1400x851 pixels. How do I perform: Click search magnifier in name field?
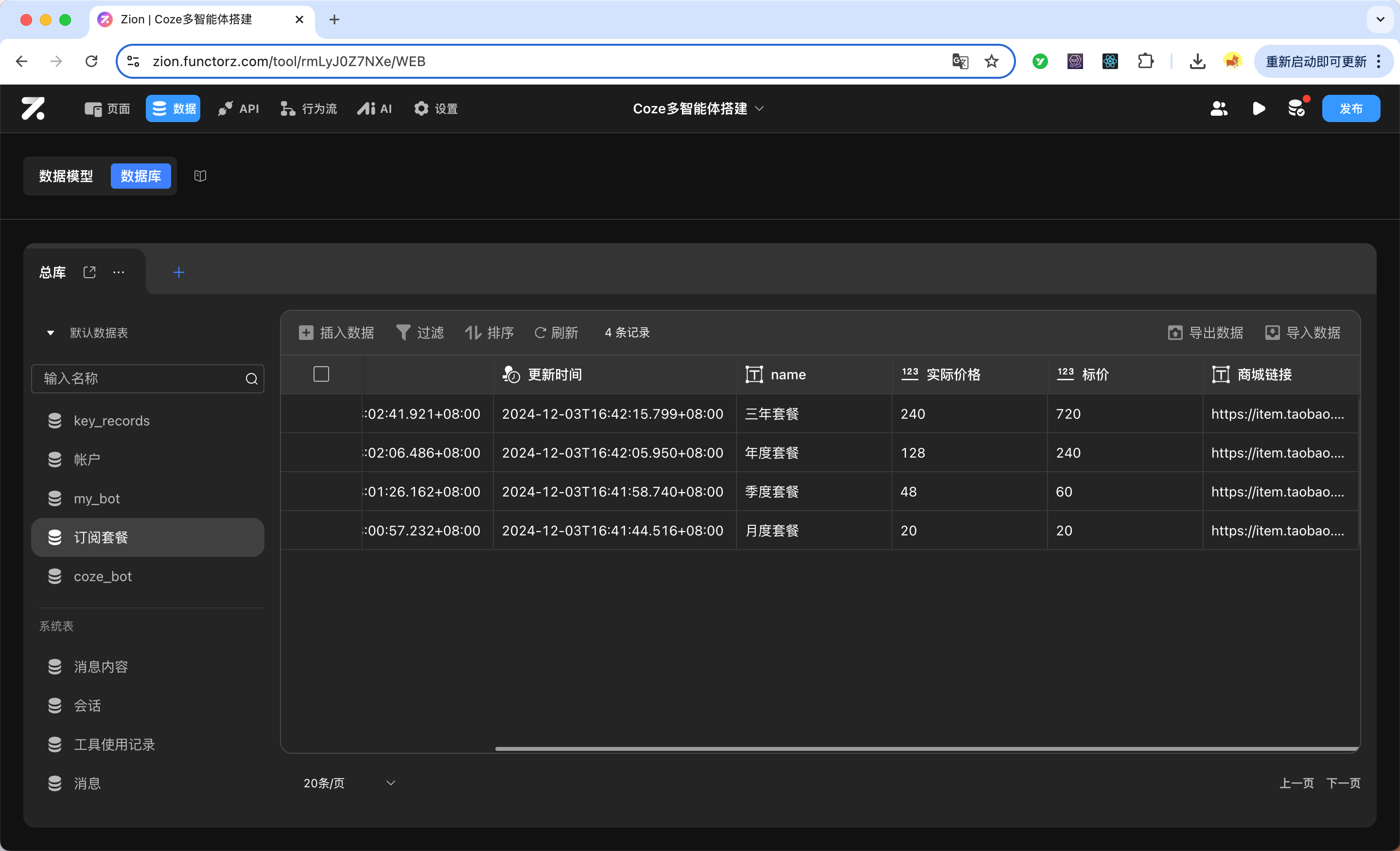tap(251, 379)
